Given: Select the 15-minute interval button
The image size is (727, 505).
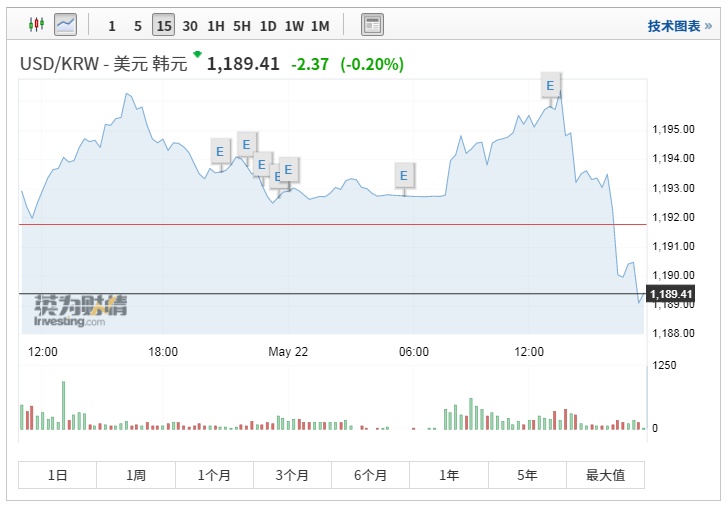Looking at the screenshot, I should point(164,26).
